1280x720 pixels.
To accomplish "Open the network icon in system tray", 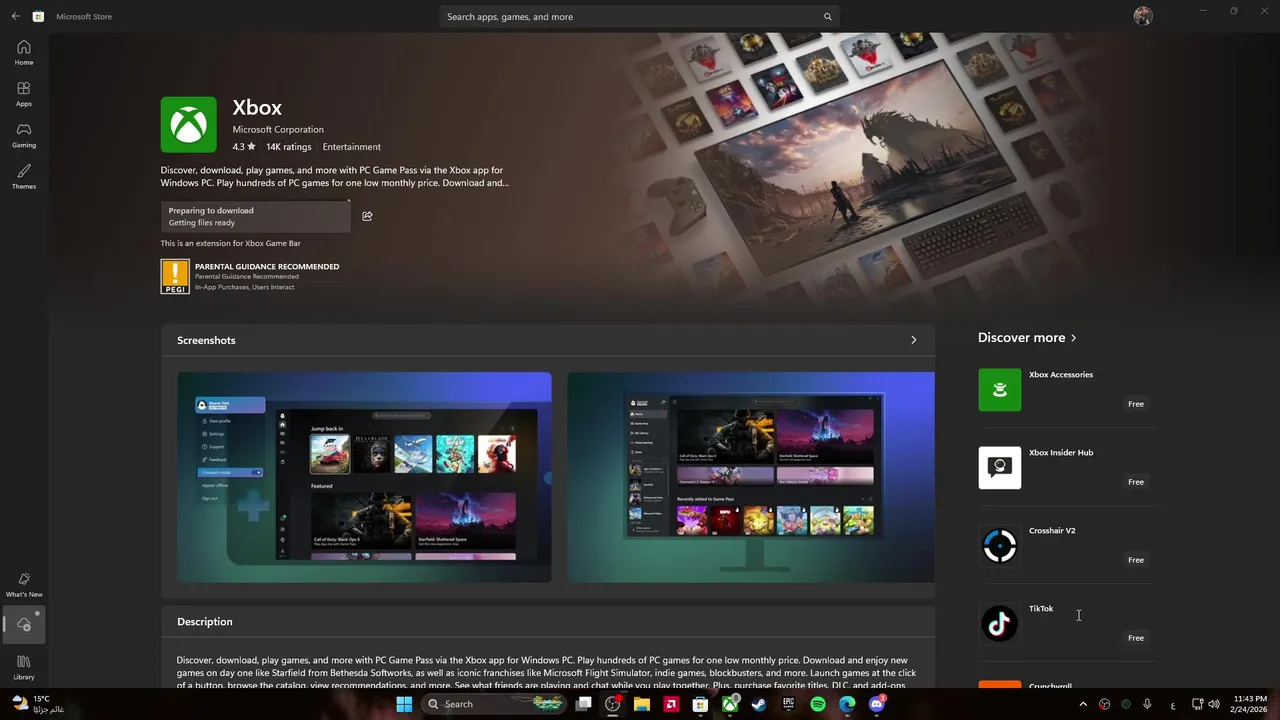I will click(1198, 704).
